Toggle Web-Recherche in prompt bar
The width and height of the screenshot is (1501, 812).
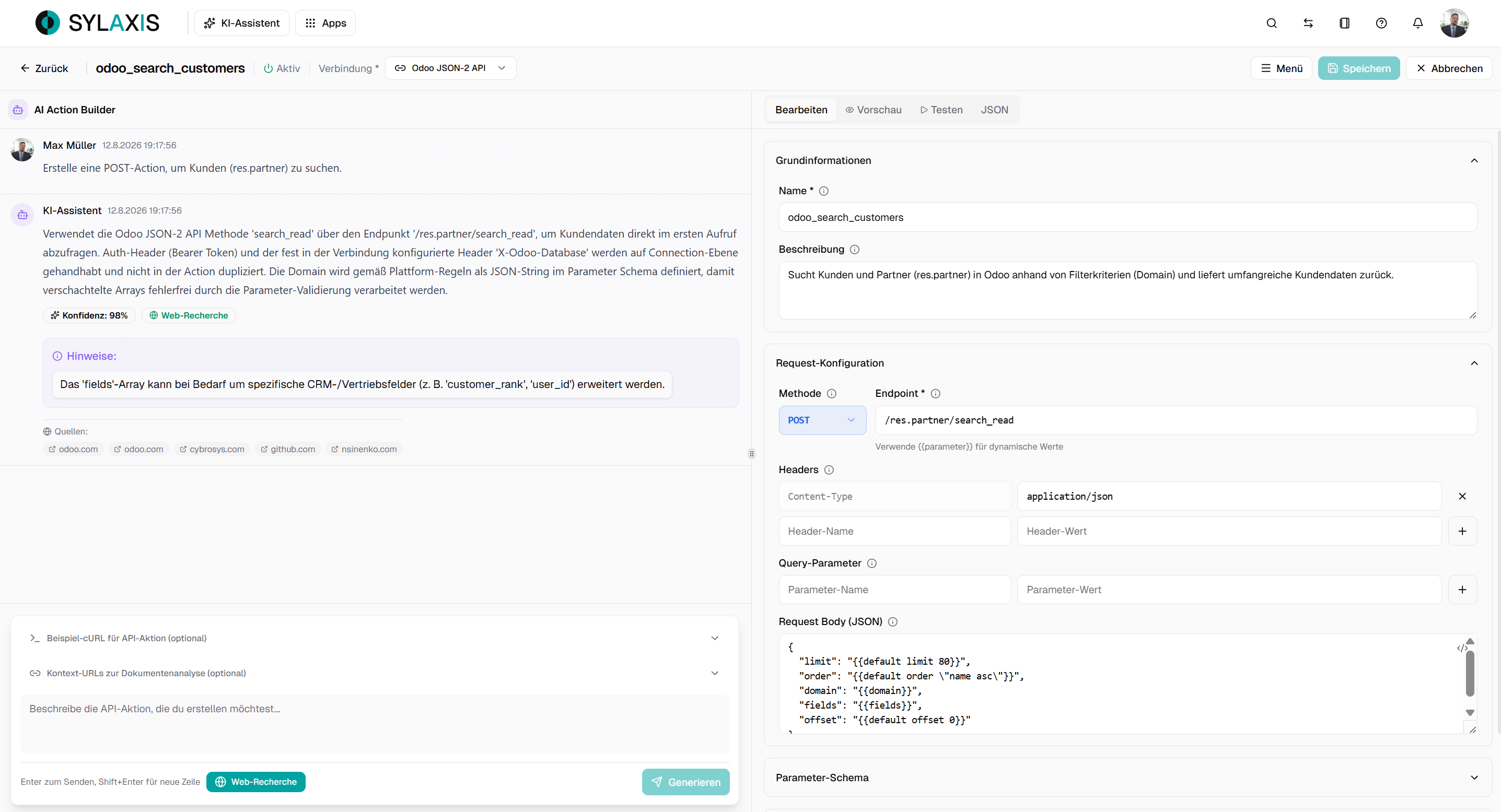(x=256, y=782)
